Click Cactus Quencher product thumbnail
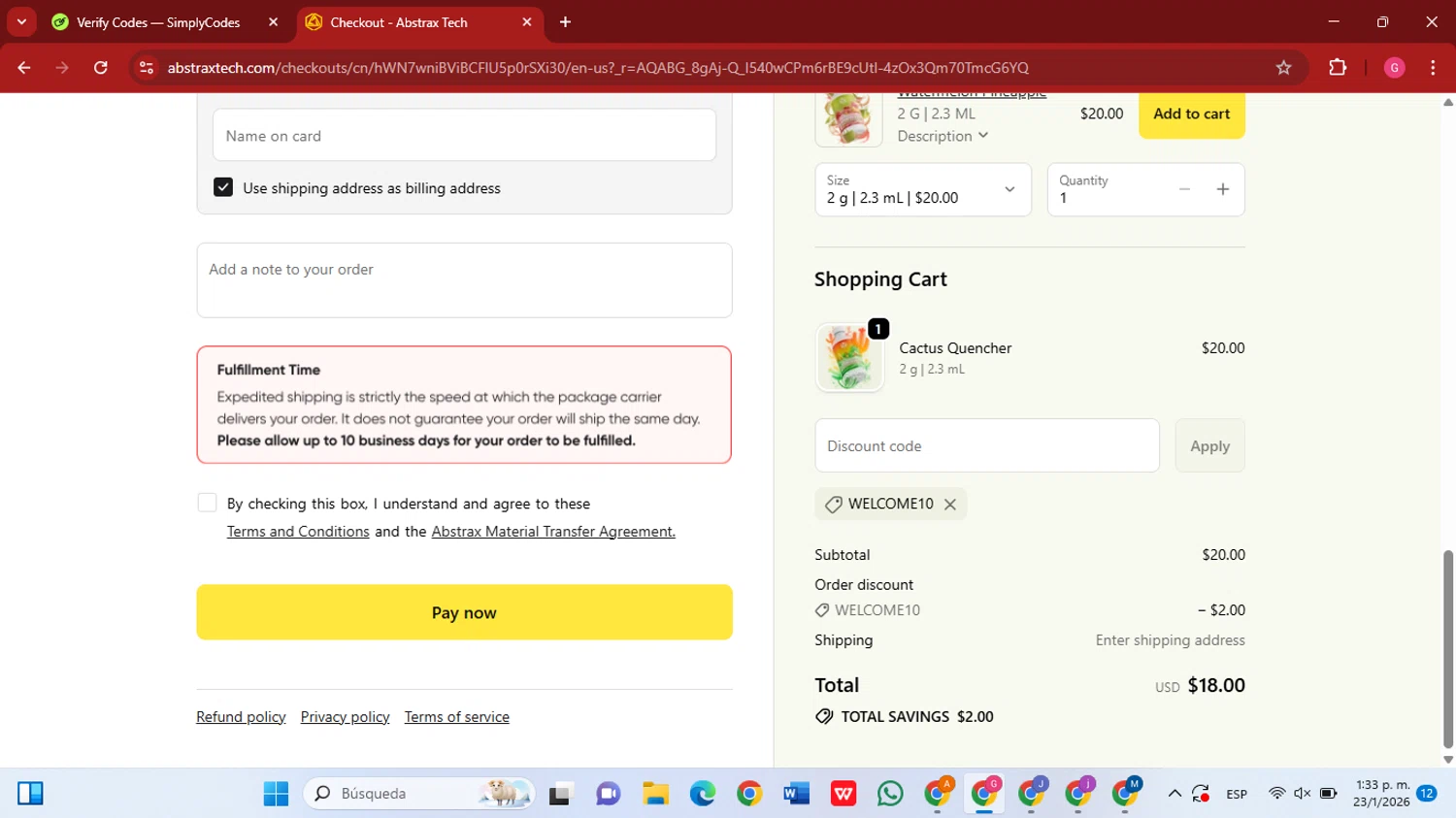The width and height of the screenshot is (1456, 818). pos(849,357)
